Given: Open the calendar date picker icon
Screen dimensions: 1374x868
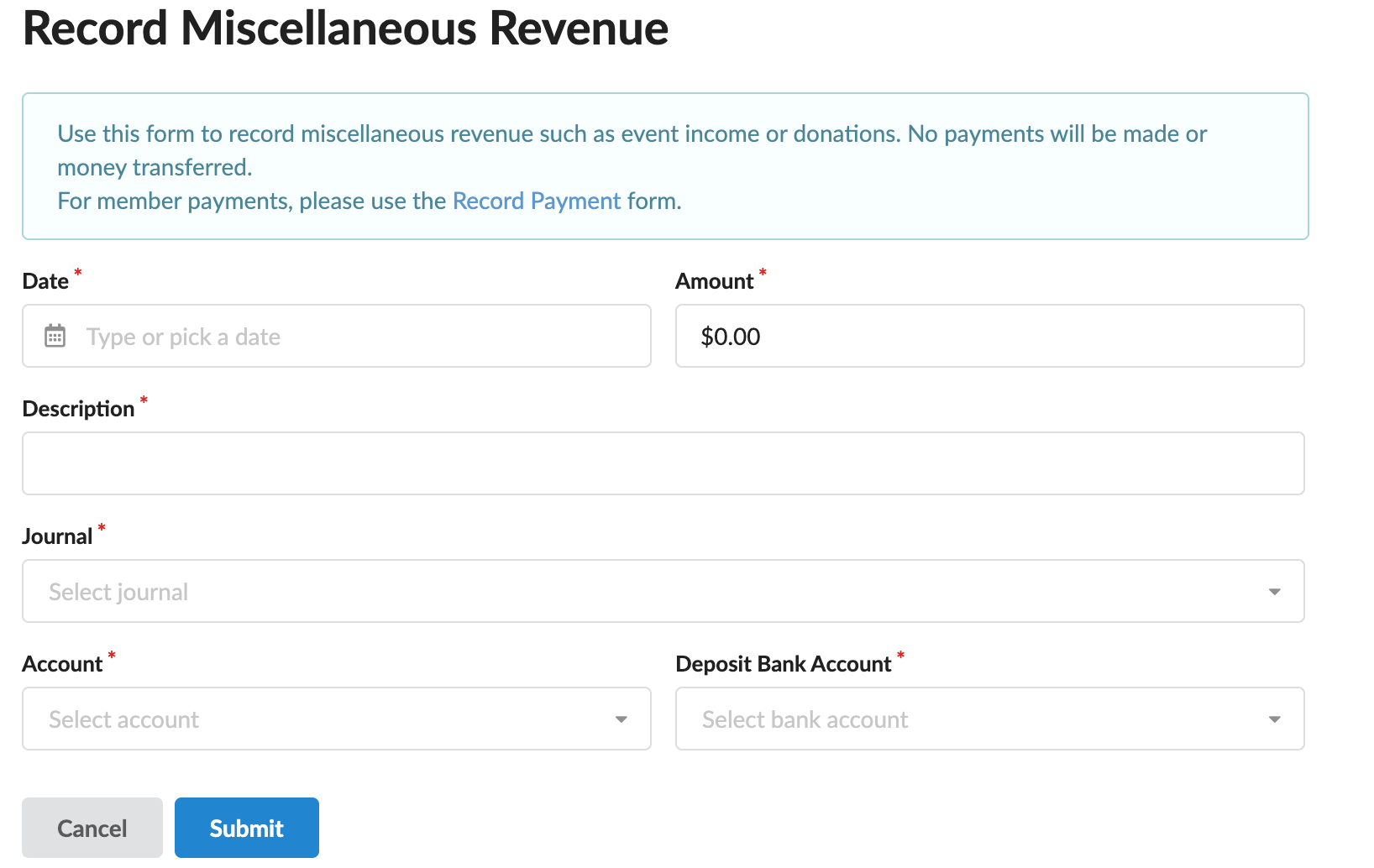Looking at the screenshot, I should pyautogui.click(x=55, y=336).
